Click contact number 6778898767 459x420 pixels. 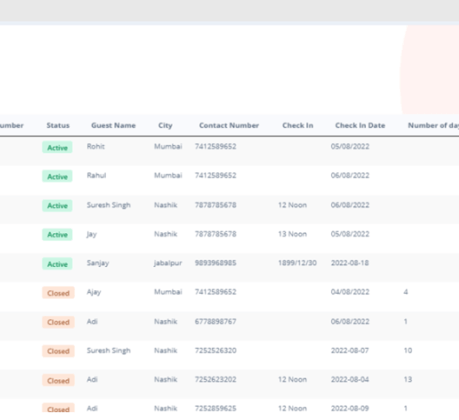coord(216,321)
